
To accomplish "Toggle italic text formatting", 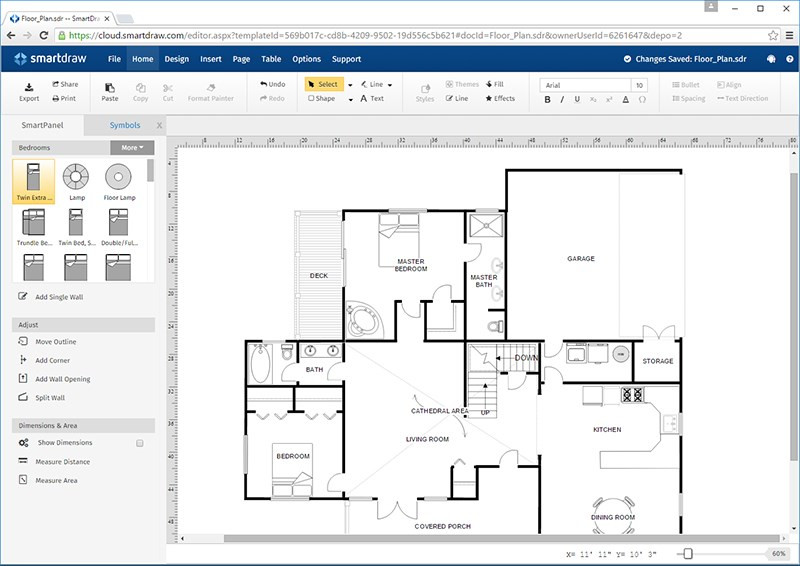I will coord(563,99).
